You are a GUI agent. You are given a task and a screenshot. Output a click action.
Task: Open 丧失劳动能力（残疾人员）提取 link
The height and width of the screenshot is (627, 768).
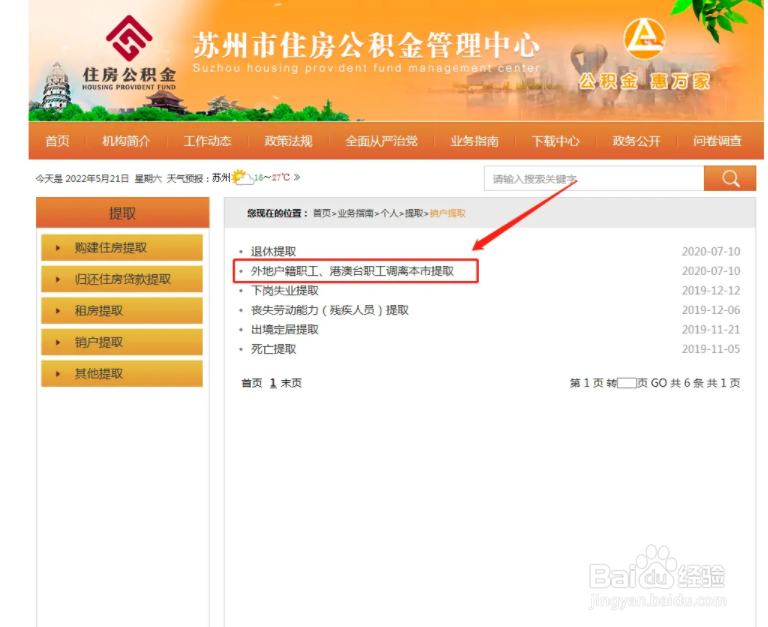tap(330, 310)
